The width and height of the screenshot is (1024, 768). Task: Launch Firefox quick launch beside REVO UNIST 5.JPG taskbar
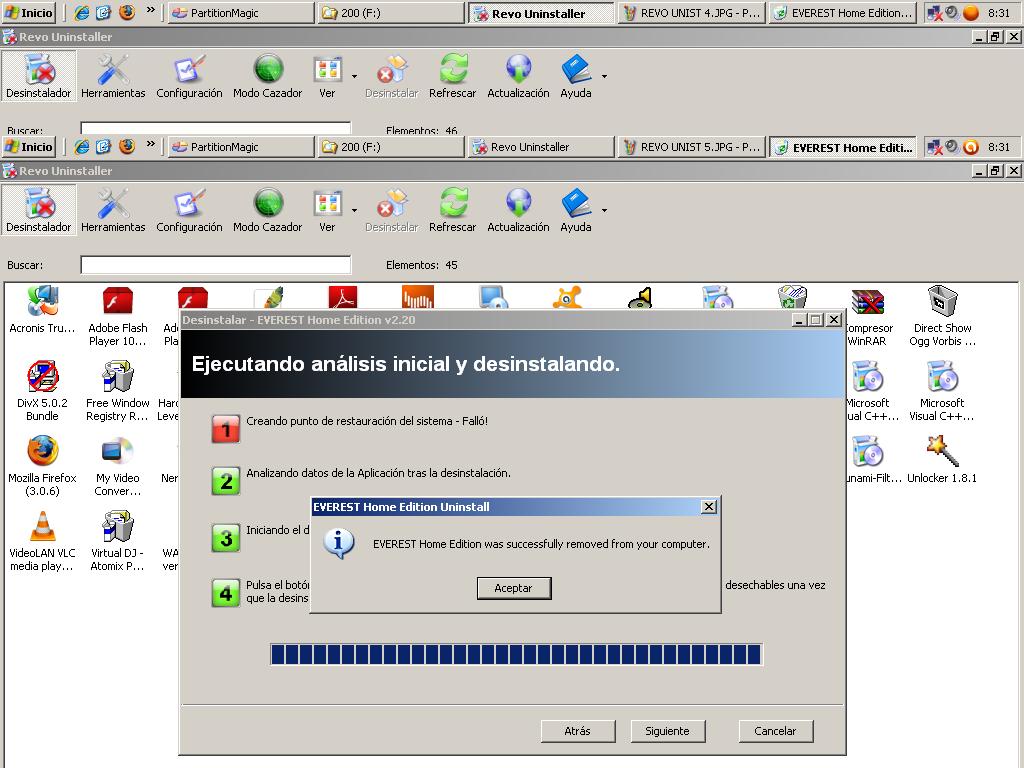pos(127,147)
